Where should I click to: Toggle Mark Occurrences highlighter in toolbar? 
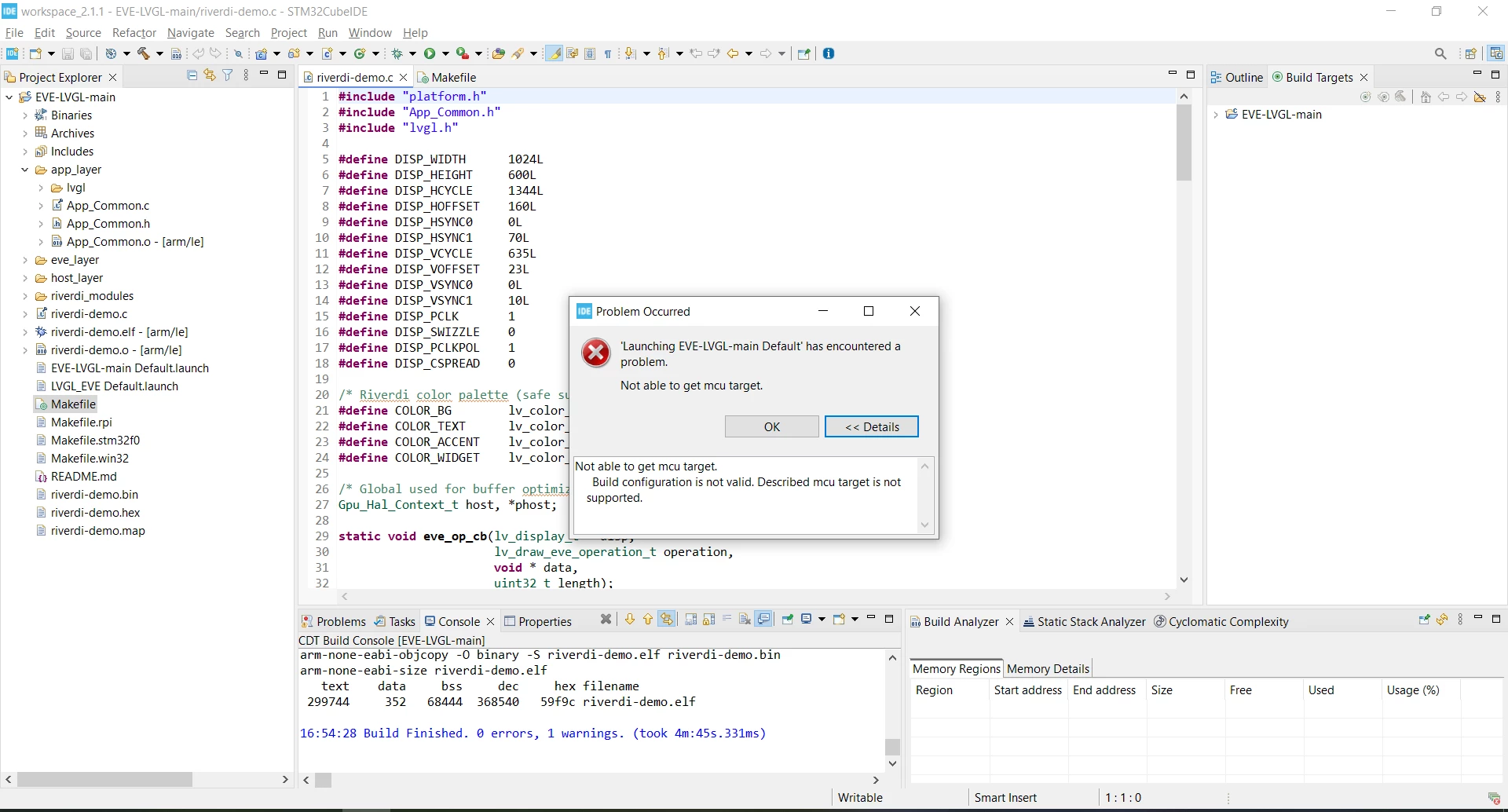point(555,53)
